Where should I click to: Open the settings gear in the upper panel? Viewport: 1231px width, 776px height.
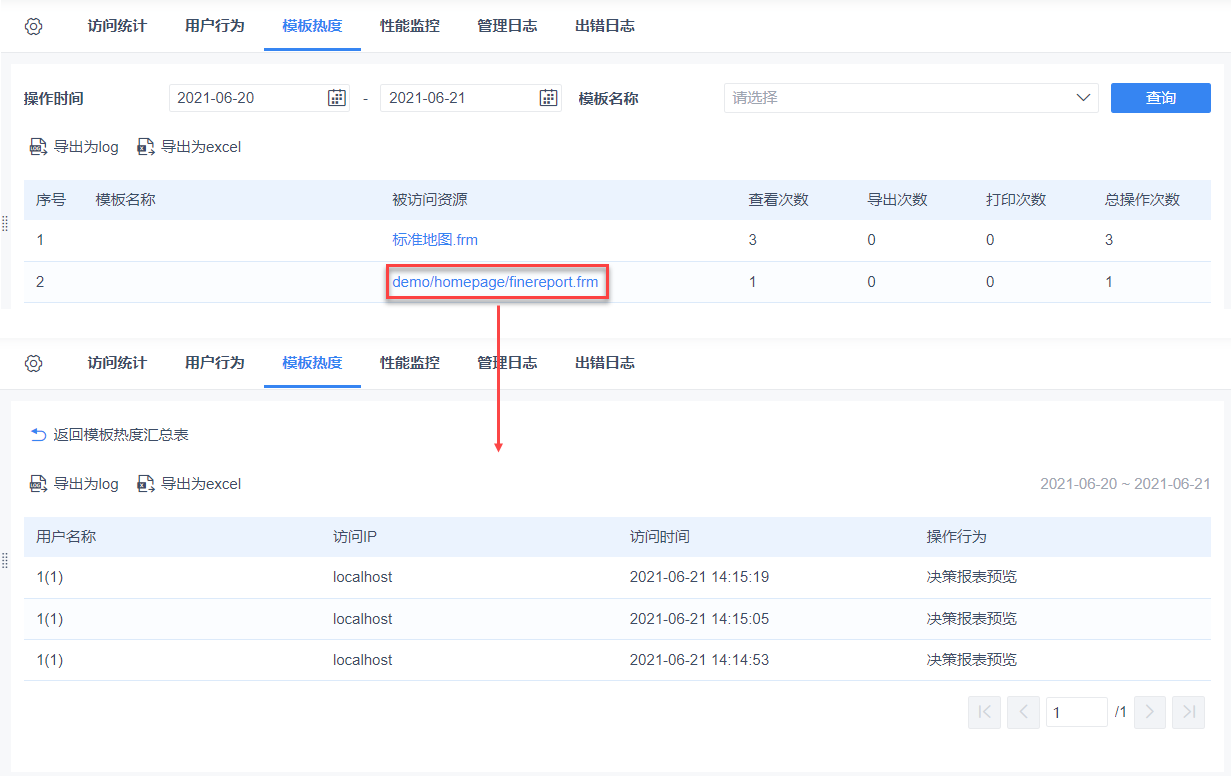click(x=33, y=26)
